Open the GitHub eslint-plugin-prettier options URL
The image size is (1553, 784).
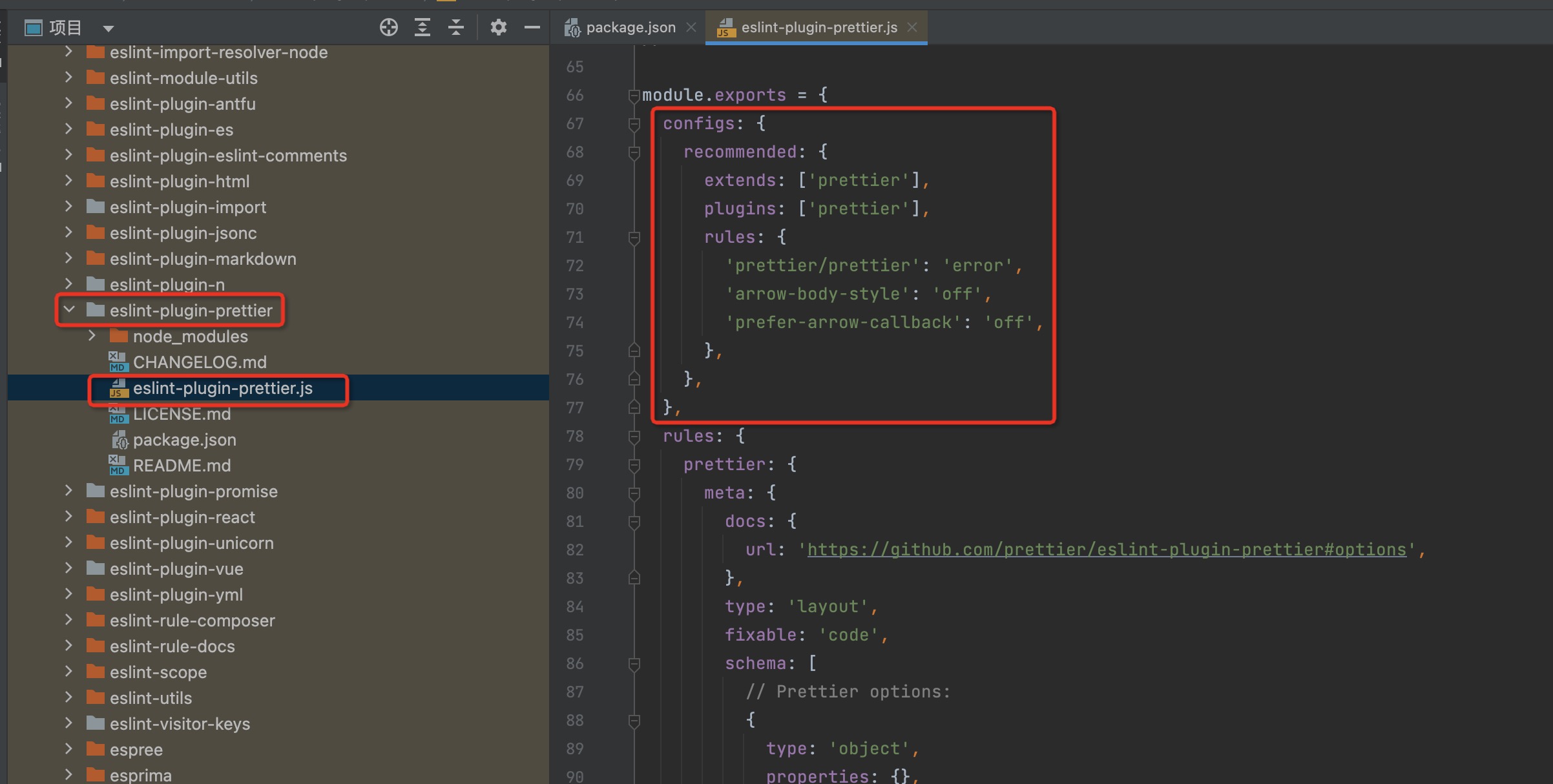tap(1107, 550)
